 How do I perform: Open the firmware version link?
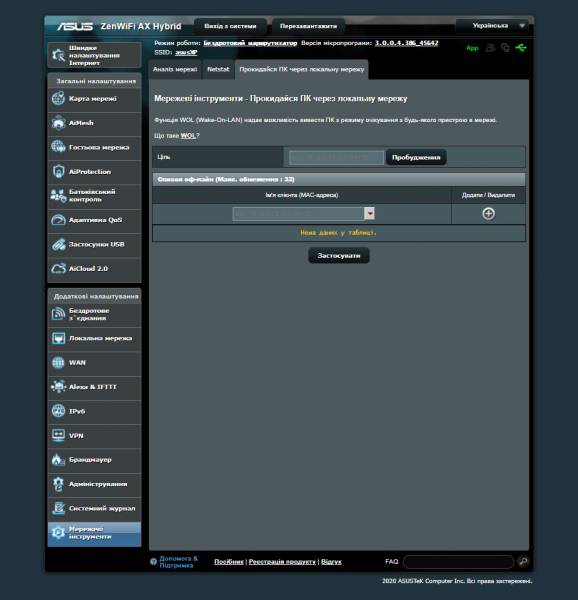click(406, 43)
